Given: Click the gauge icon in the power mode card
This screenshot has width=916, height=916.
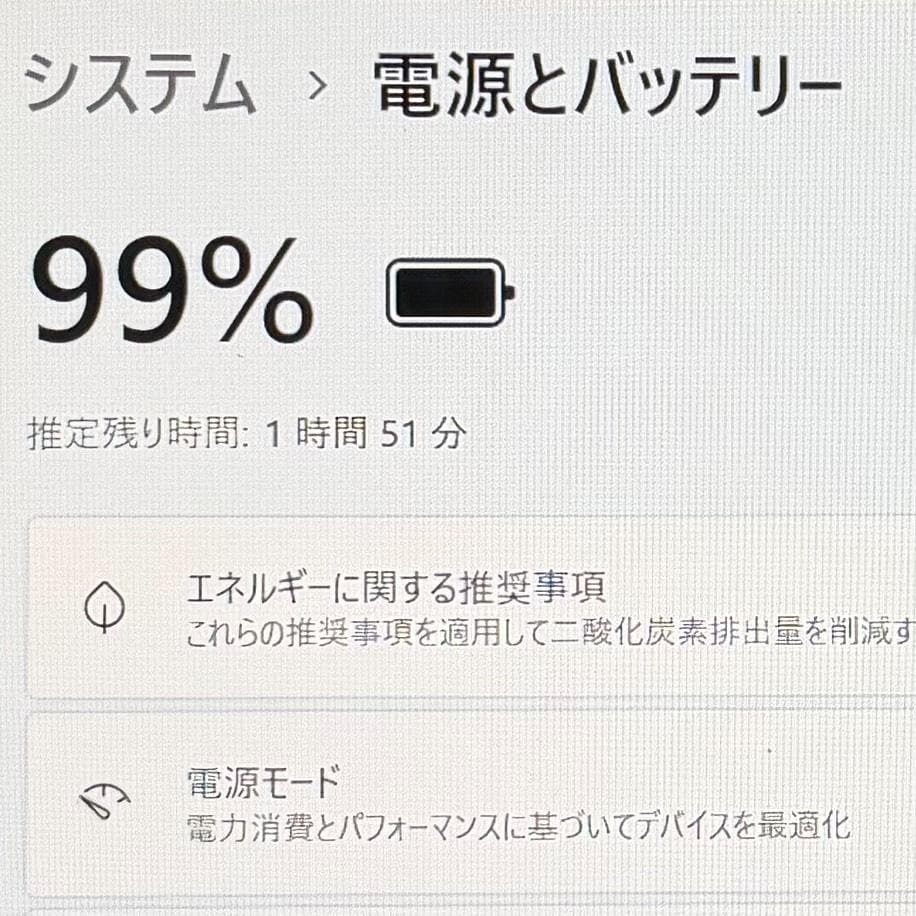Looking at the screenshot, I should point(103,800).
